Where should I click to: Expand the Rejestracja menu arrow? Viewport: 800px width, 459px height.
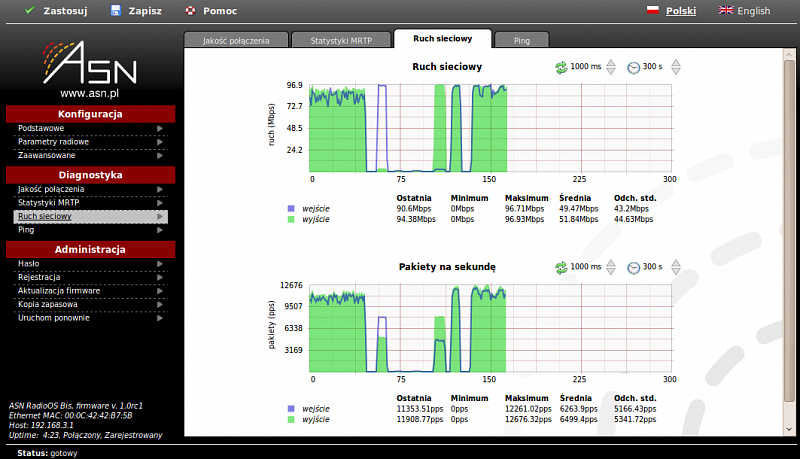[x=160, y=277]
